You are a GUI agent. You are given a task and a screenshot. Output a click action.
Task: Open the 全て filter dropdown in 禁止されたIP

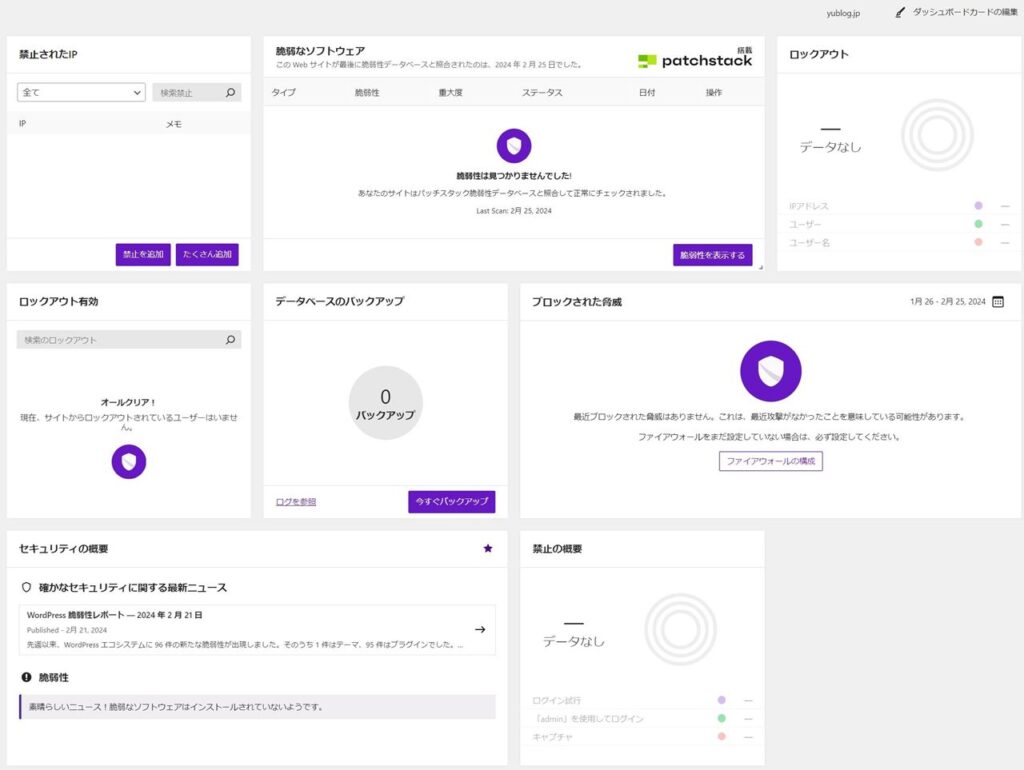pos(81,92)
